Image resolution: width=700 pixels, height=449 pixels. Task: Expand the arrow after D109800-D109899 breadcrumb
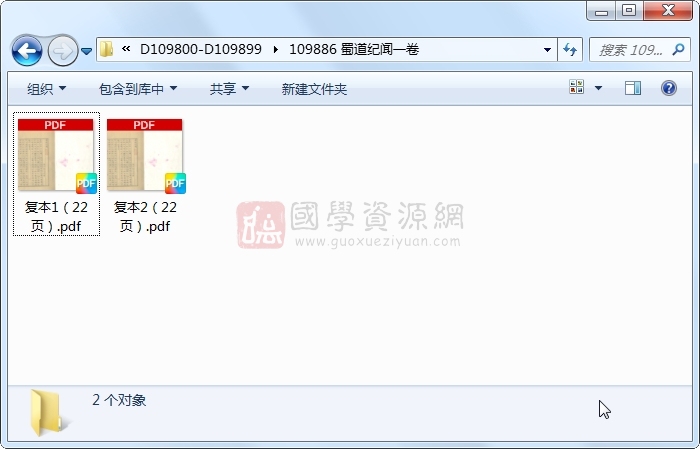pyautogui.click(x=275, y=50)
